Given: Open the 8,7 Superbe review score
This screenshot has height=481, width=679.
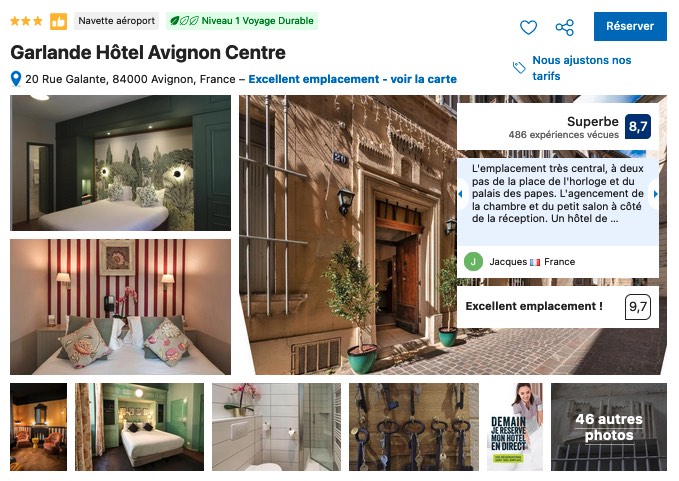Looking at the screenshot, I should click(638, 126).
